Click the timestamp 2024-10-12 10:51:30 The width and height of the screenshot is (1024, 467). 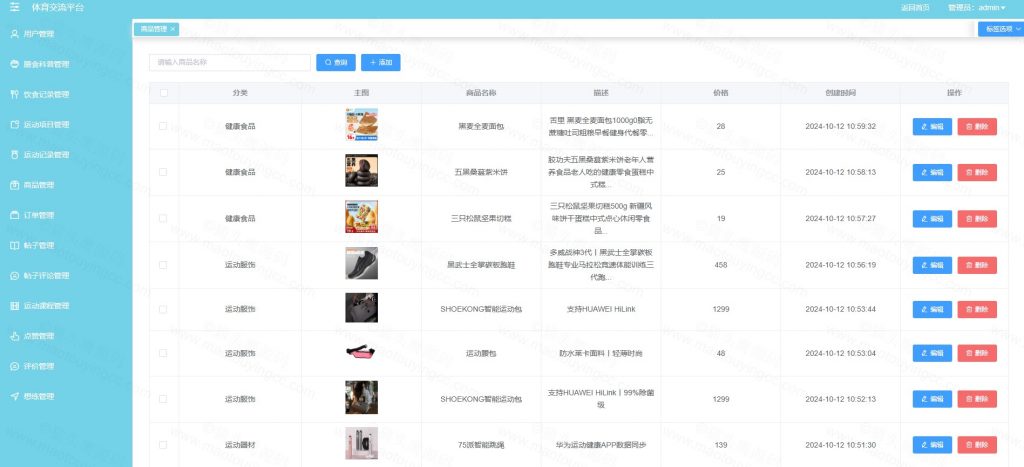click(x=840, y=445)
